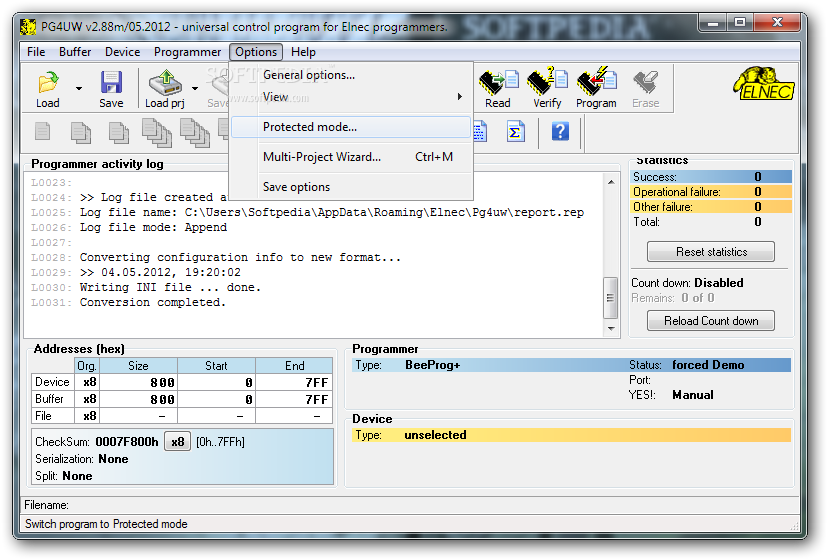This screenshot has width=828, height=560.
Task: Click the ELNEC tiger logo
Action: (x=763, y=83)
